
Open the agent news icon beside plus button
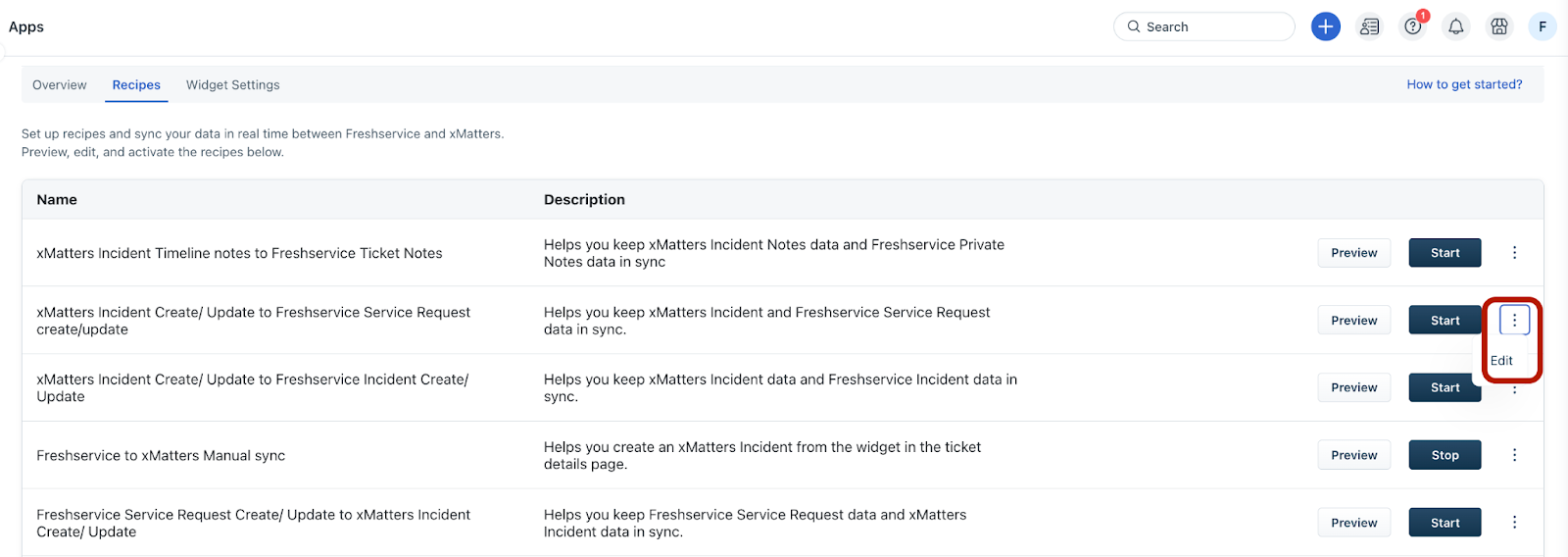coord(1369,26)
